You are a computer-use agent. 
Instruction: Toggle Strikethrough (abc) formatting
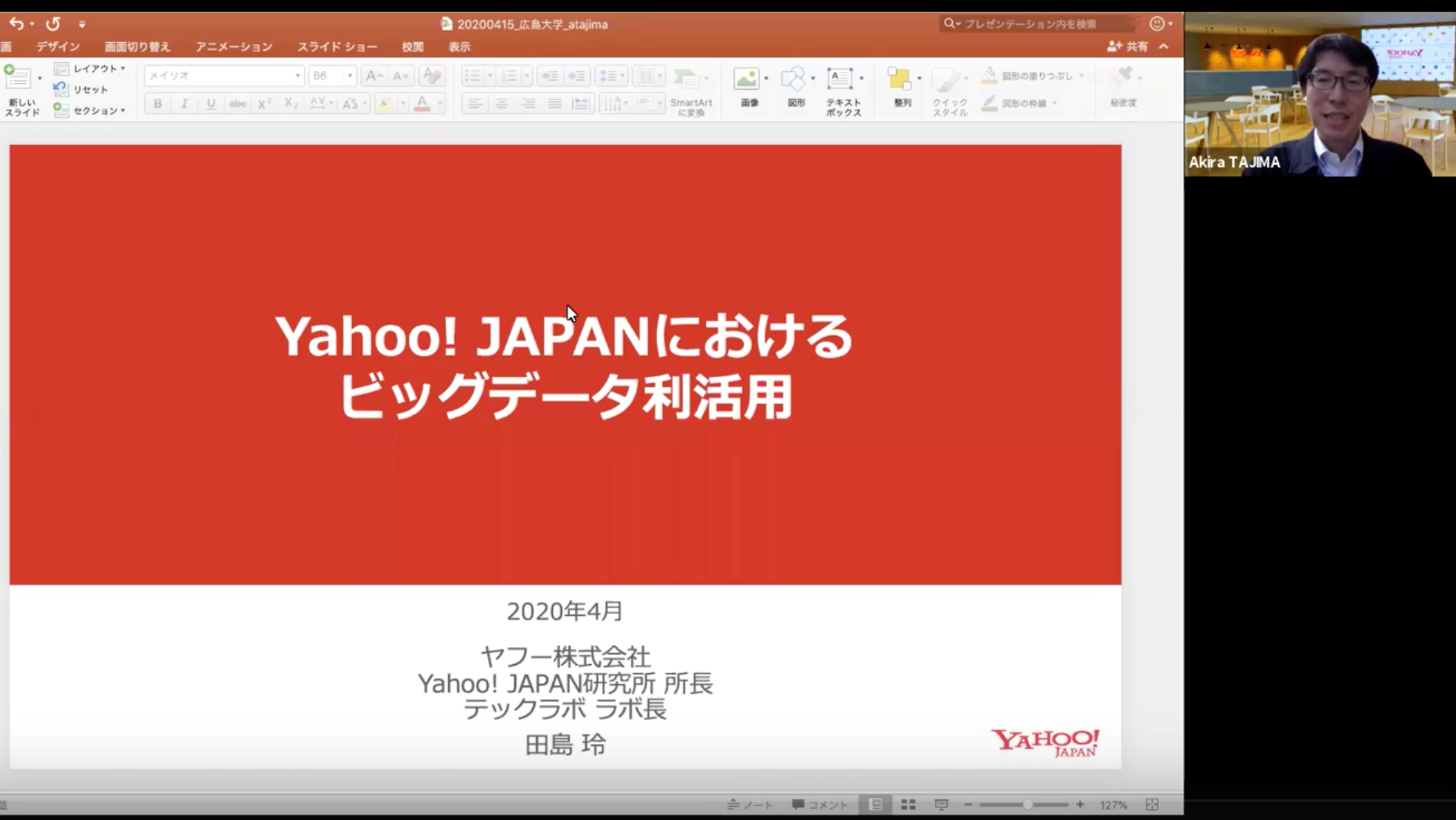click(x=238, y=103)
